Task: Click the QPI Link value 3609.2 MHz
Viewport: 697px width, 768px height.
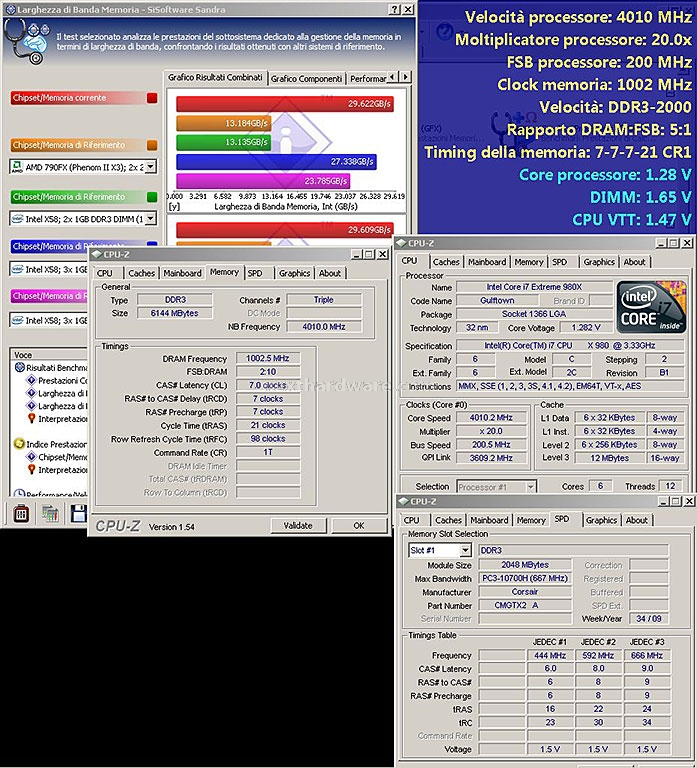Action: point(491,458)
